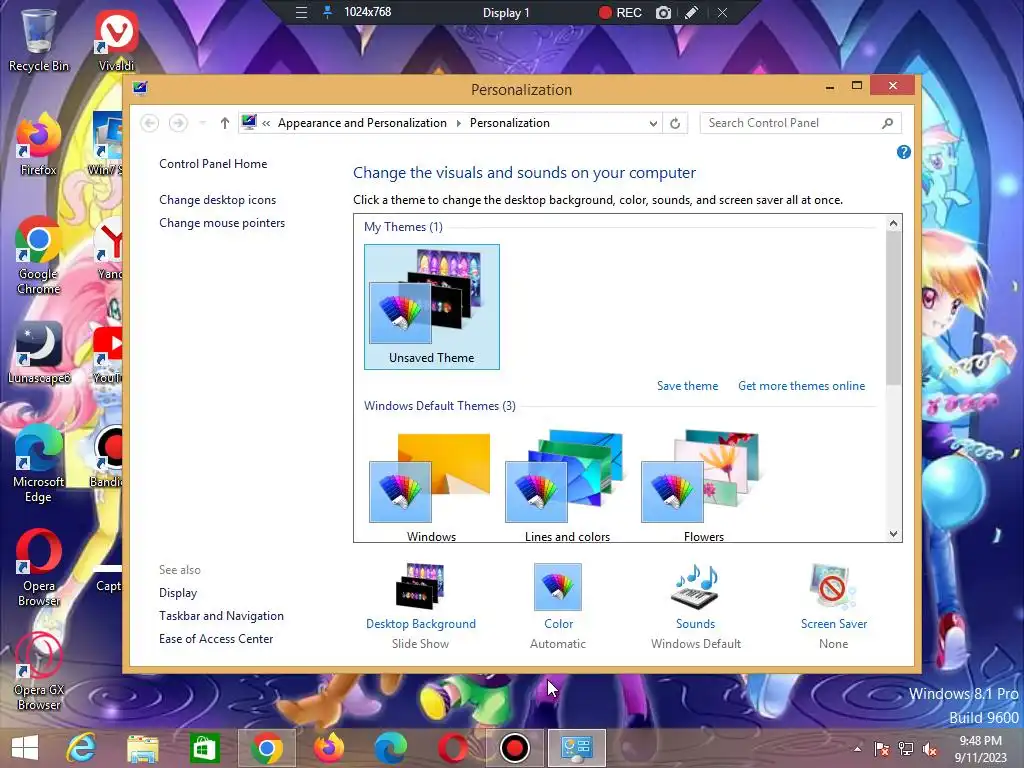Viewport: 1024px width, 768px height.
Task: Open the Screen Saver settings icon
Action: (x=833, y=586)
